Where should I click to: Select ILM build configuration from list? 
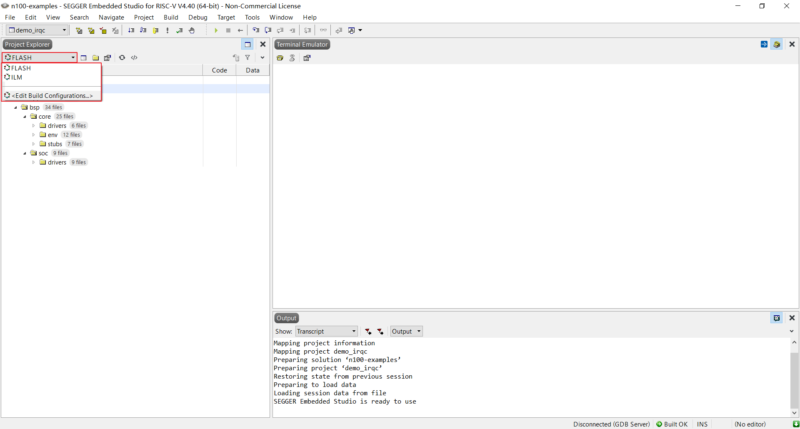click(17, 77)
